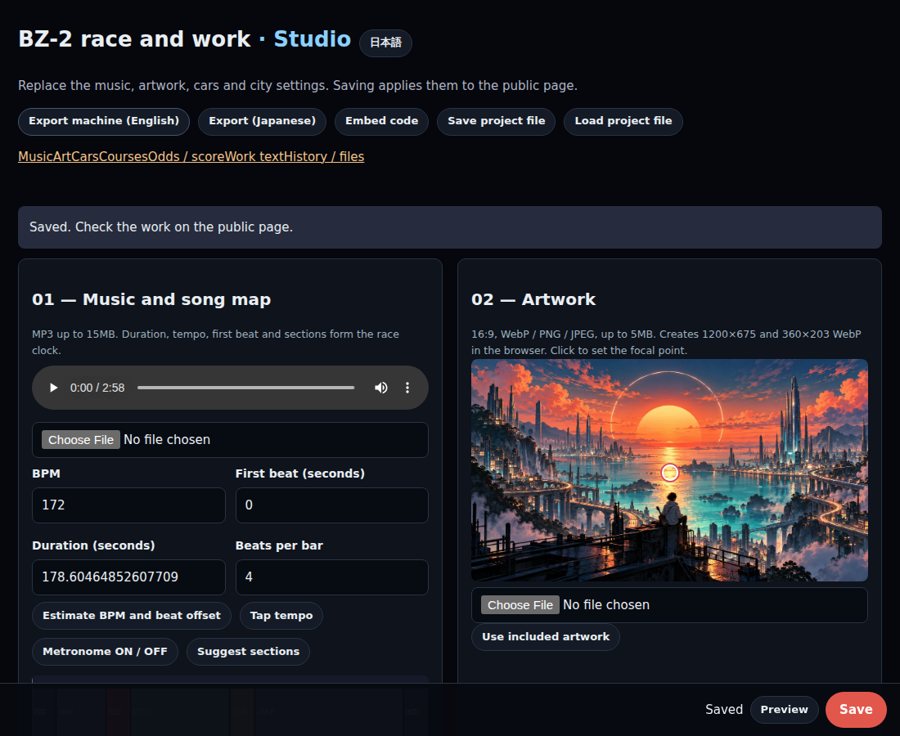Open the Work text link
Viewport: 900px width, 736px height.
(x=252, y=157)
